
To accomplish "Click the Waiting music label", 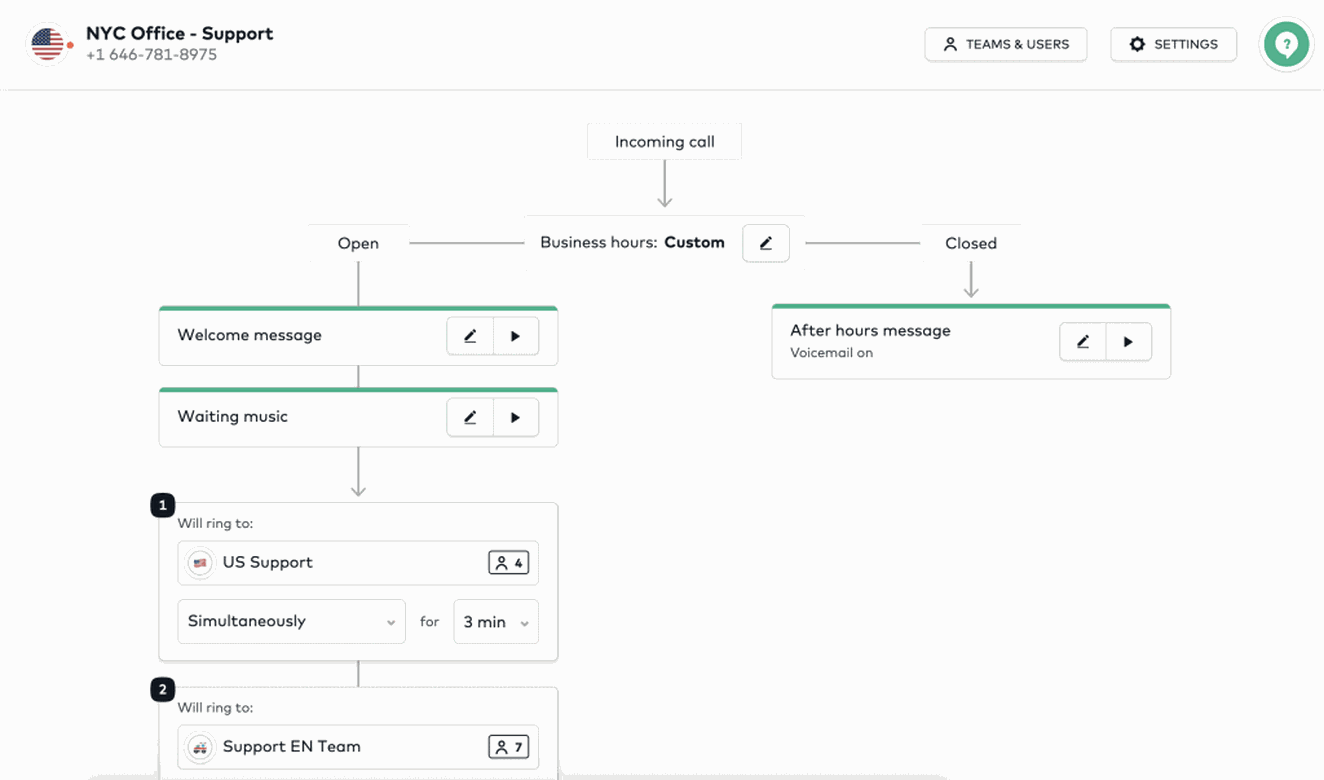I will [233, 417].
